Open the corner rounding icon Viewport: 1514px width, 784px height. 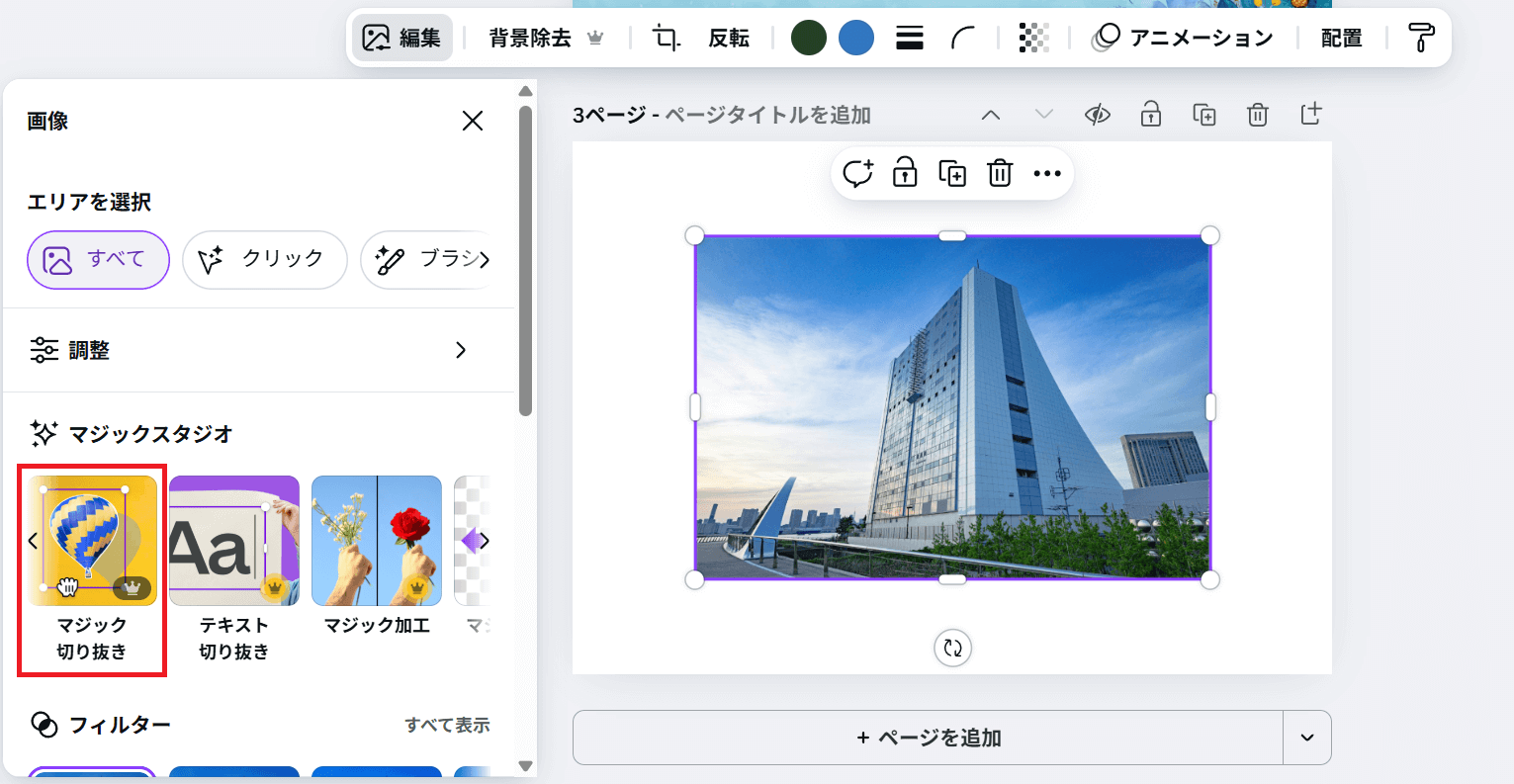[962, 38]
